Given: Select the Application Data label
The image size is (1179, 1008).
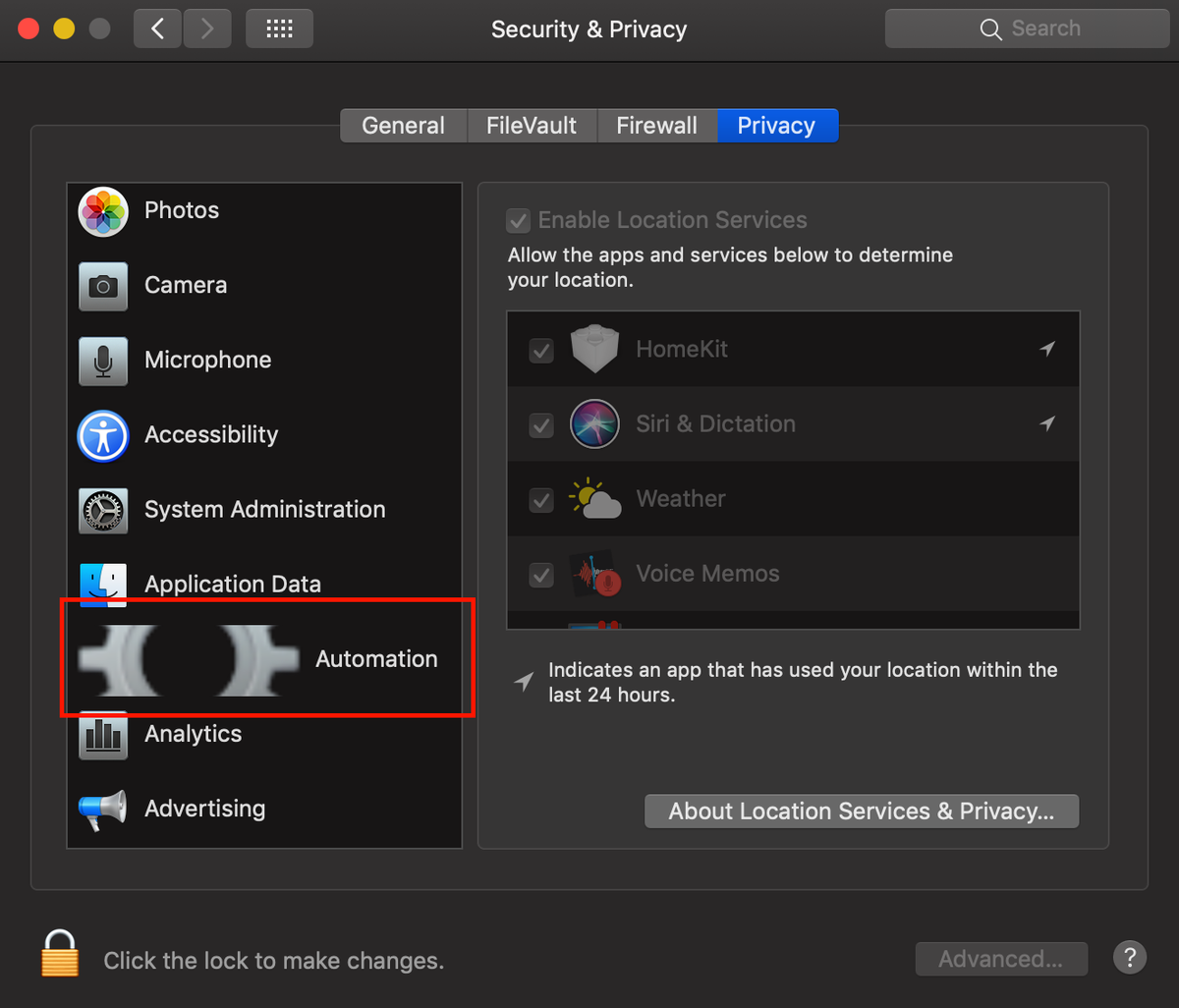Looking at the screenshot, I should [x=233, y=585].
